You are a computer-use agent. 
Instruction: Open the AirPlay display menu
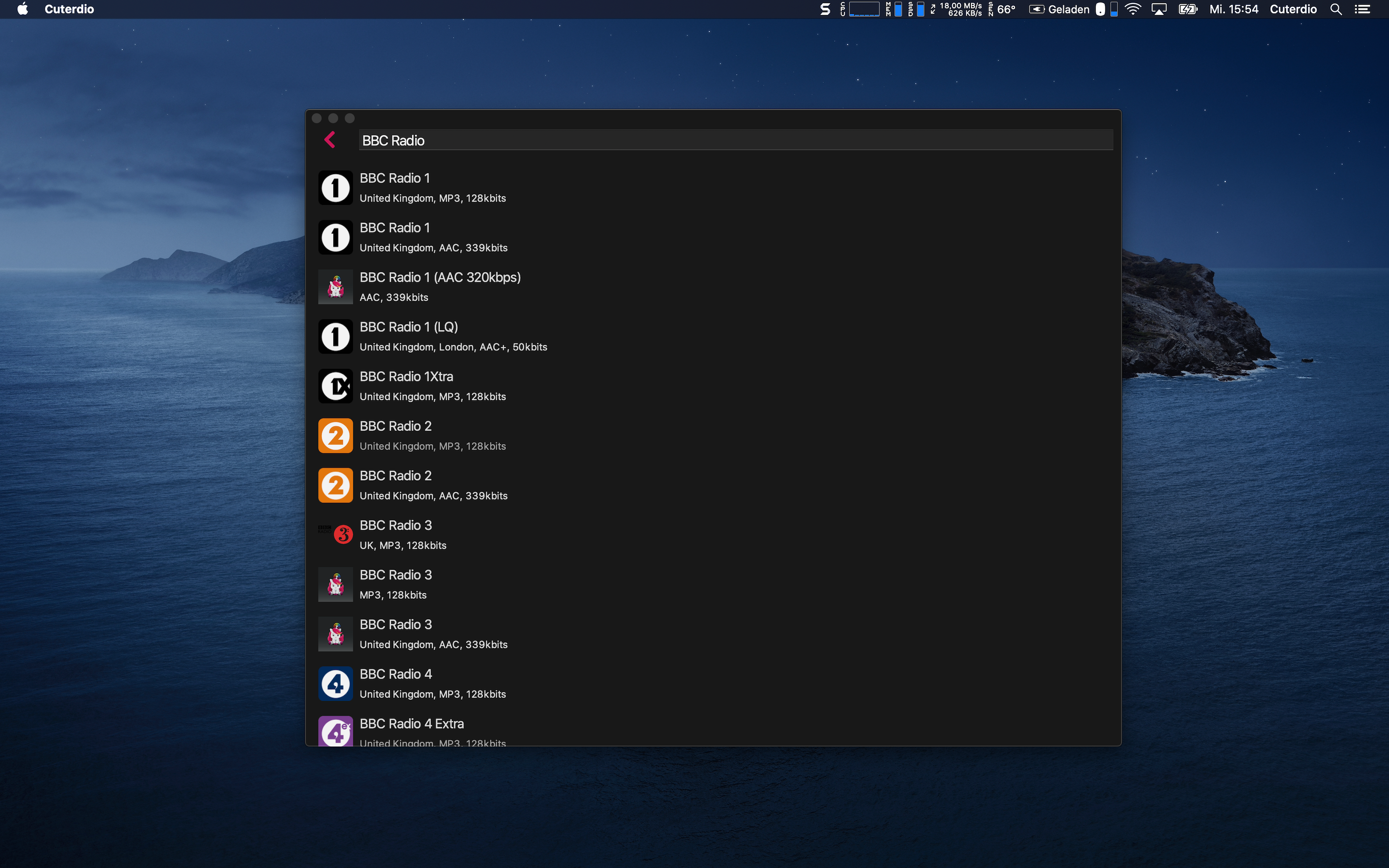(x=1159, y=9)
